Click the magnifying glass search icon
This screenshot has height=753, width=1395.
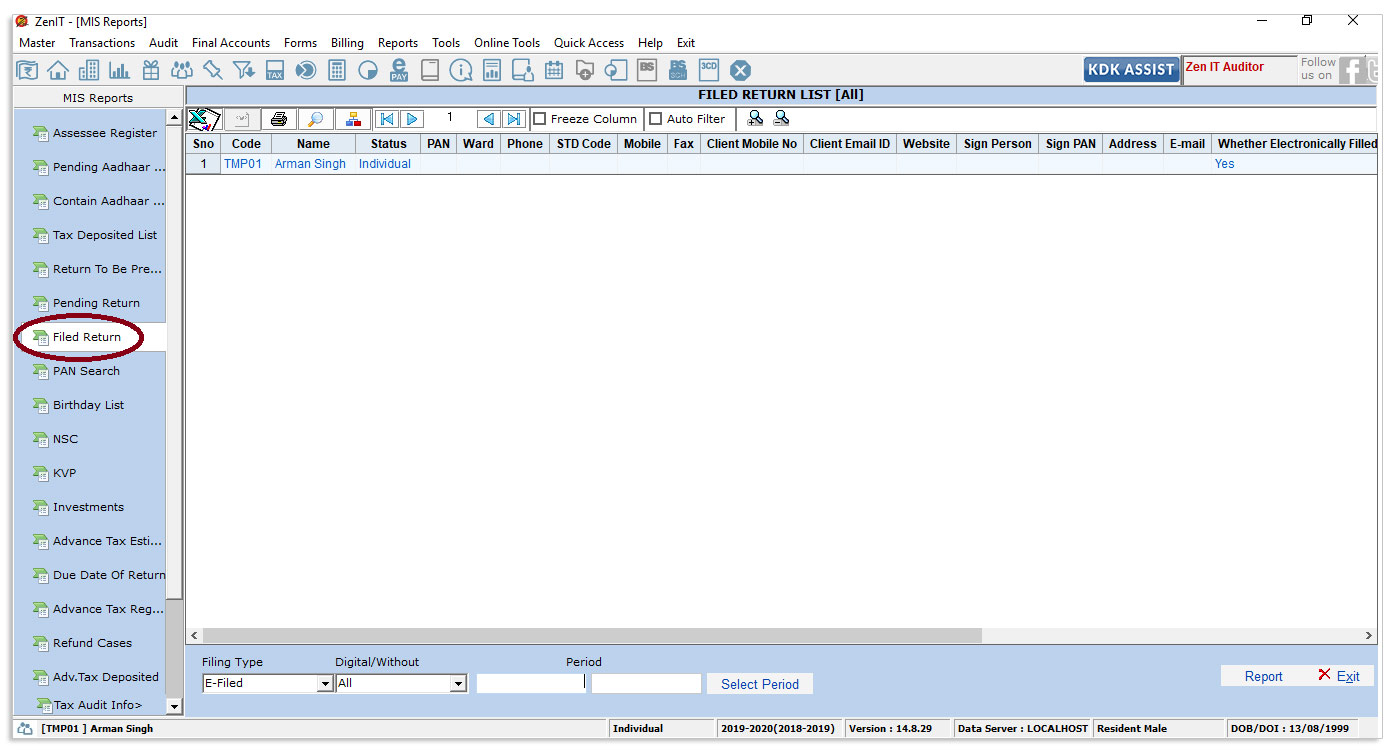click(x=315, y=119)
